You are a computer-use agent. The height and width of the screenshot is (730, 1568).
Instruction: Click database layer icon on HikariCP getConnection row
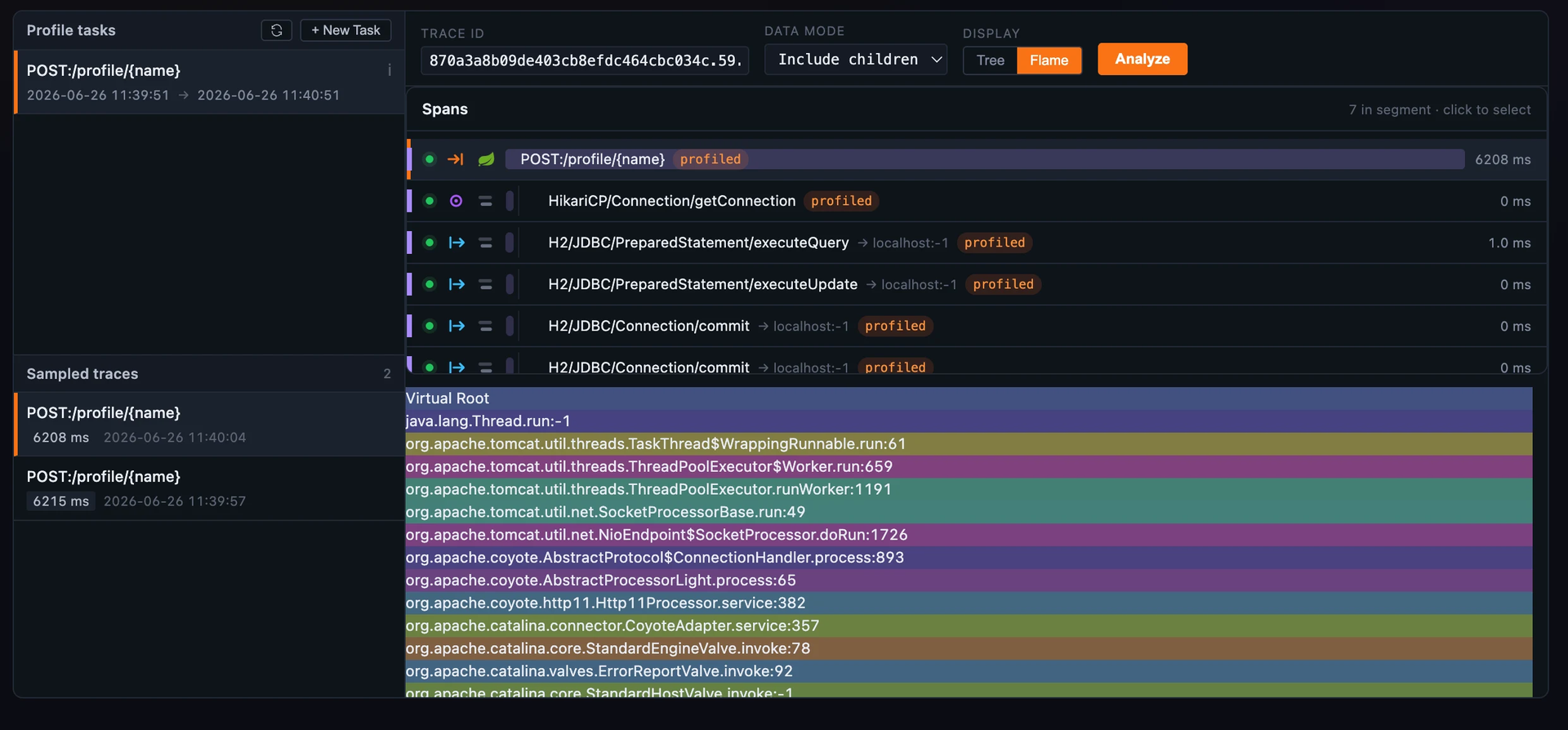tap(485, 201)
